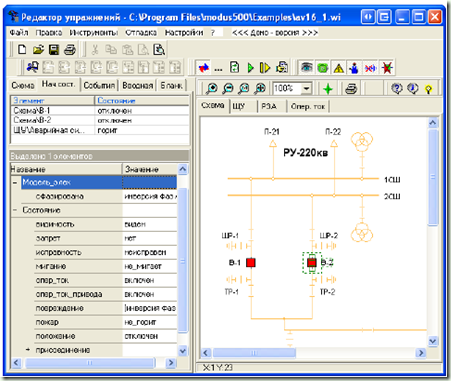
Task: Switch to the Бланк tab
Action: tap(171, 85)
